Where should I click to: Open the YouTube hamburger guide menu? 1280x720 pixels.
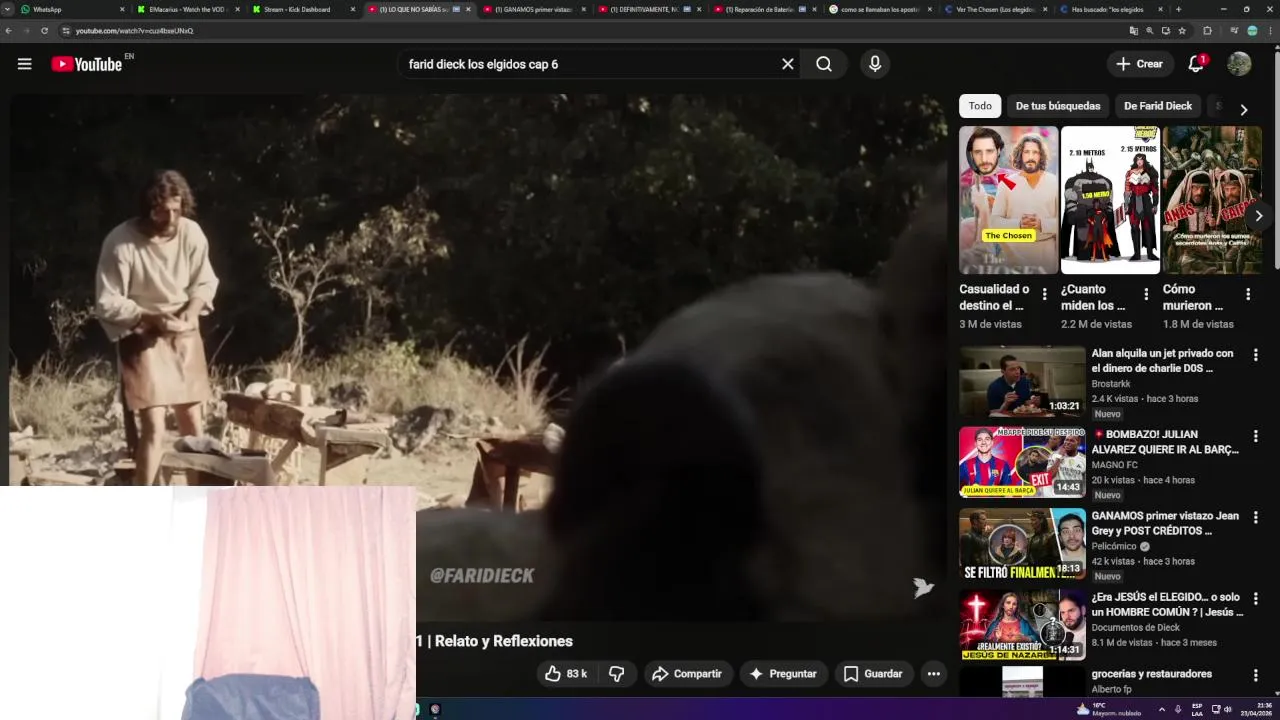25,64
